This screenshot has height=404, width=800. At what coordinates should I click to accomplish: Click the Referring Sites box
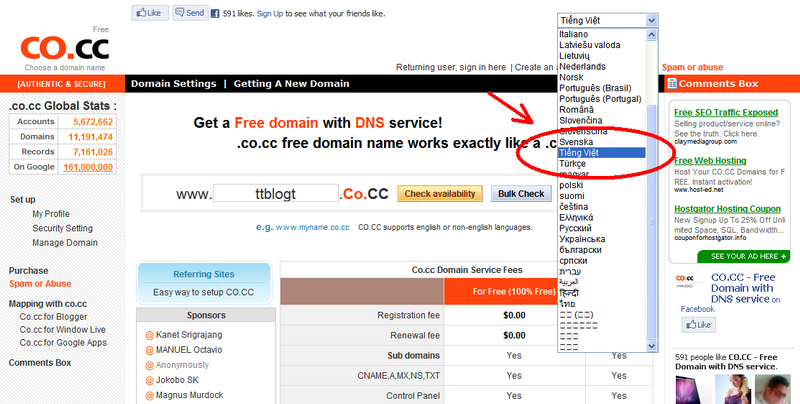204,283
